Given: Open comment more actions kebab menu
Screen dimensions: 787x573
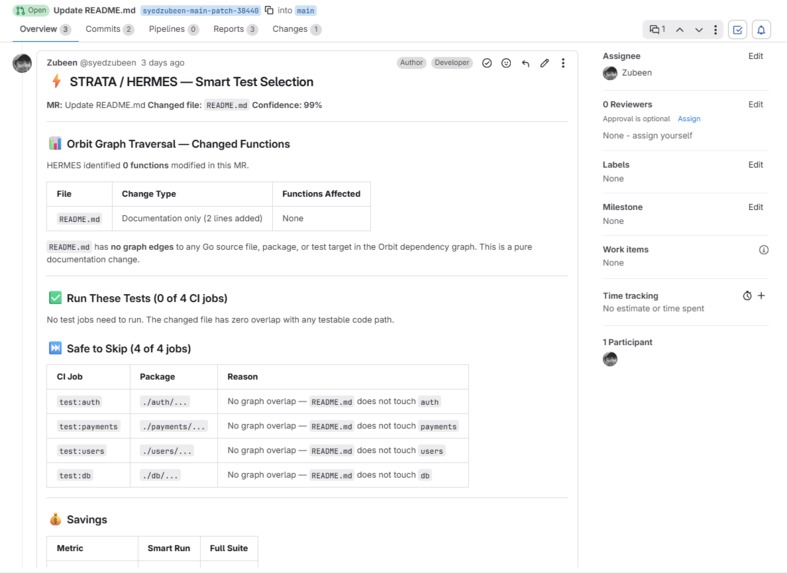Looking at the screenshot, I should (563, 63).
